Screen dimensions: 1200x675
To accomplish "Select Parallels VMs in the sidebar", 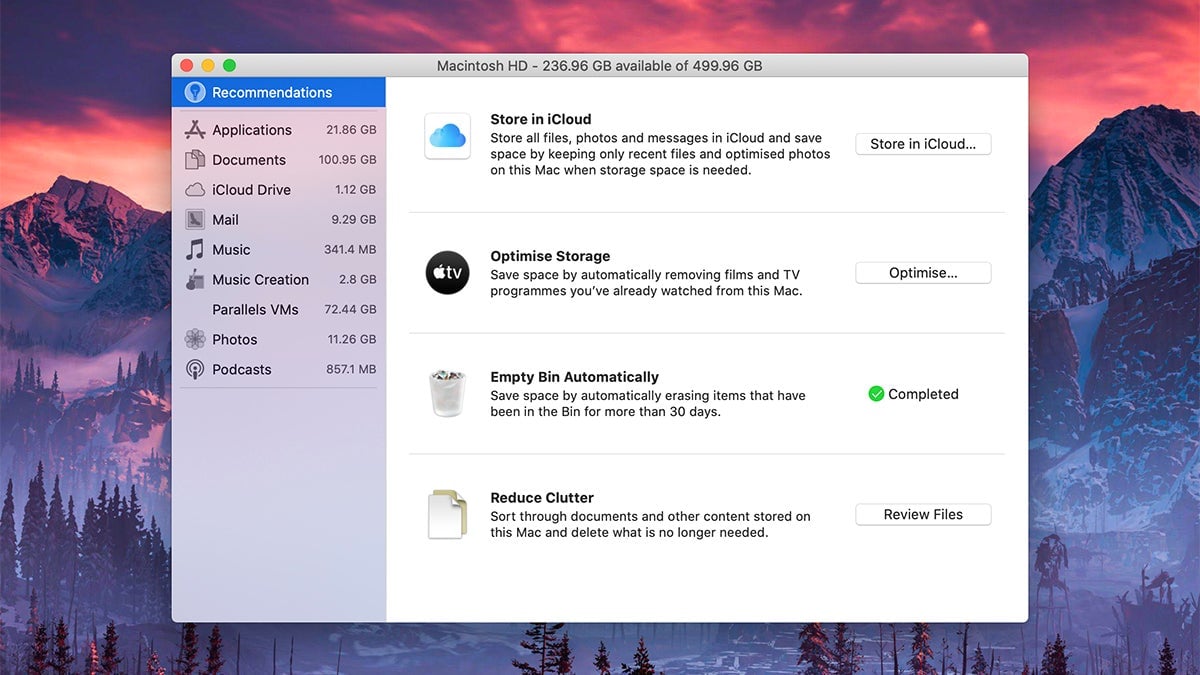I will pyautogui.click(x=255, y=309).
